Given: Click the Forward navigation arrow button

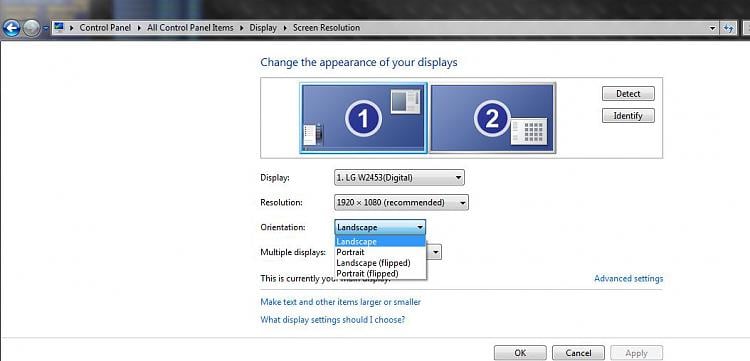Looking at the screenshot, I should (32, 28).
